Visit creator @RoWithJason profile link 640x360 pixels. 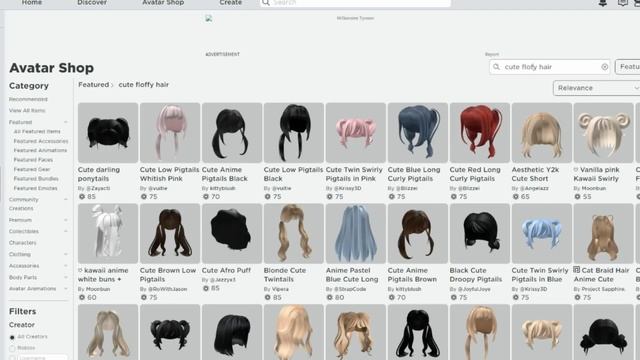167,289
